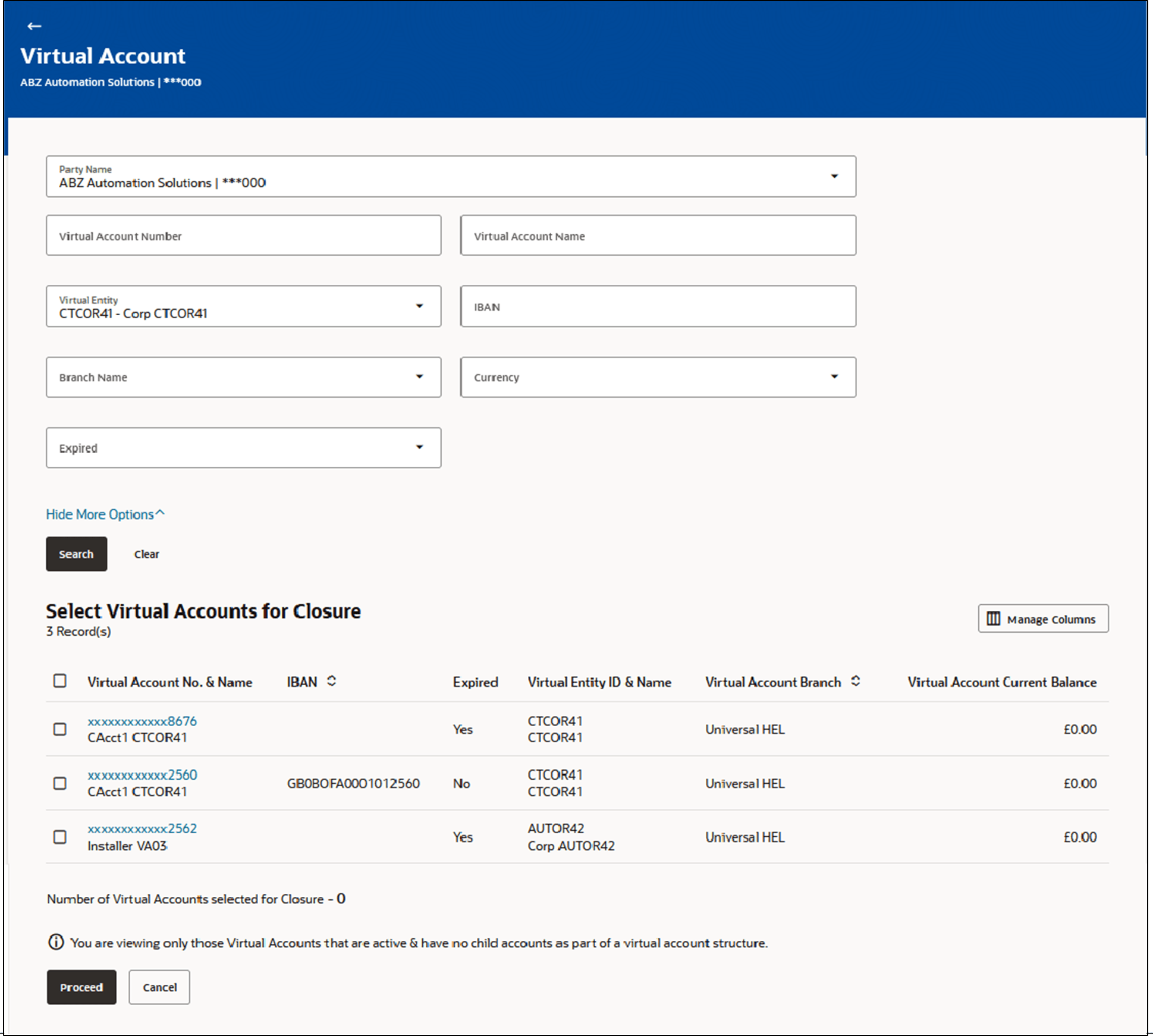1153x1036 pixels.
Task: Open the Virtual Entity dropdown
Action: coord(420,306)
